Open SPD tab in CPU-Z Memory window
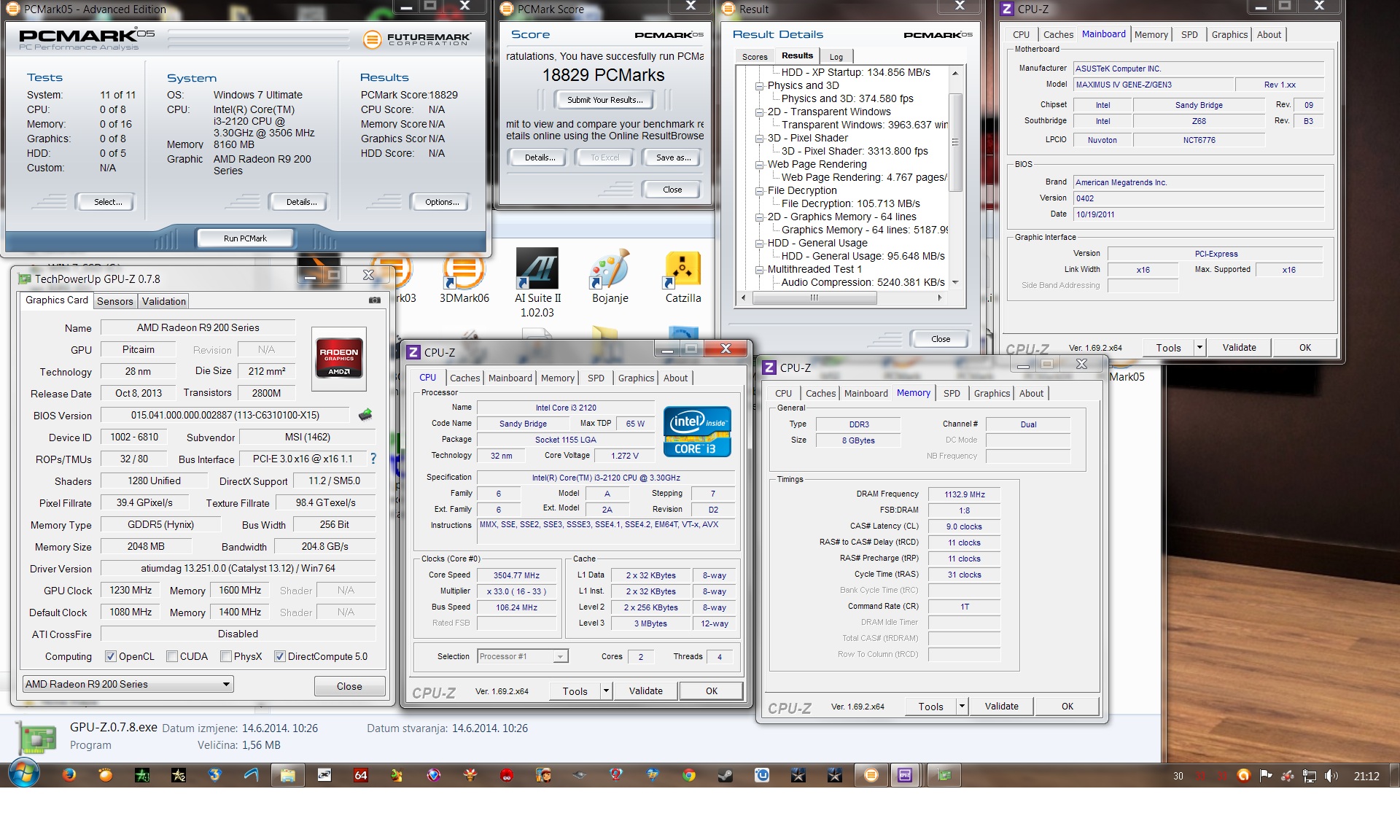This screenshot has width=1400, height=840. pyautogui.click(x=952, y=393)
